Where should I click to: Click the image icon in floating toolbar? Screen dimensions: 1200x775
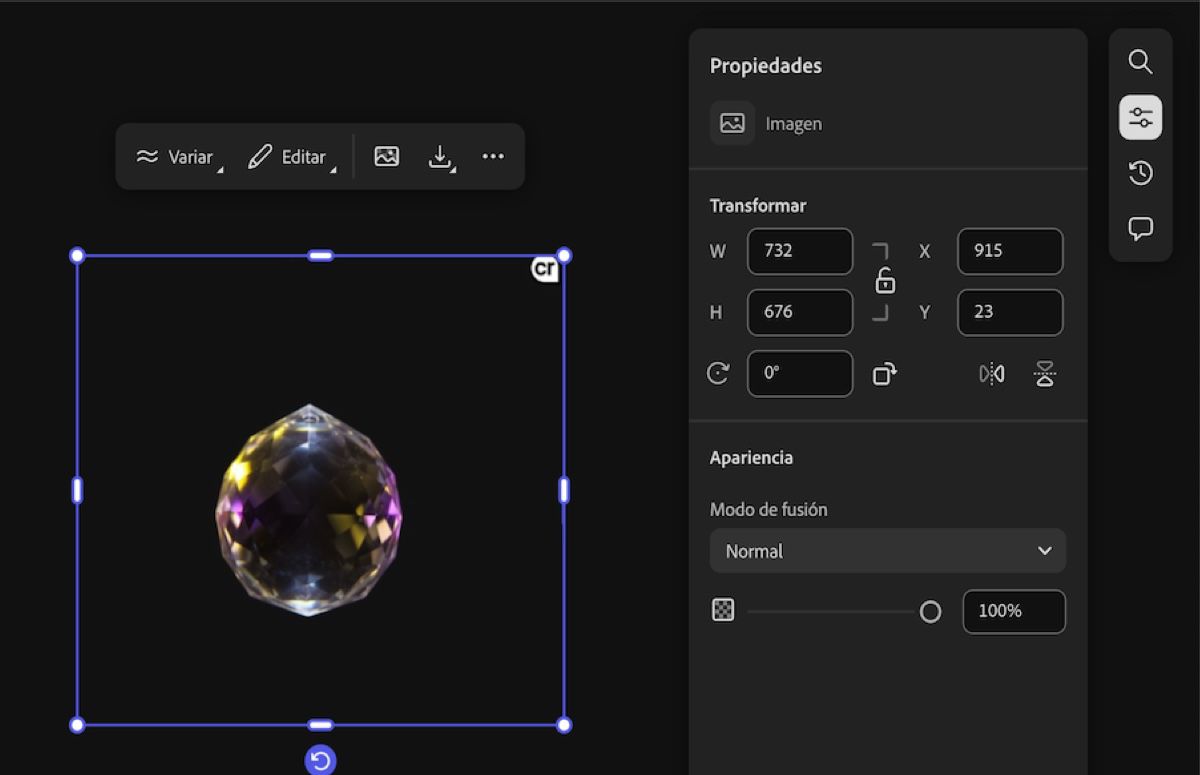(386, 157)
